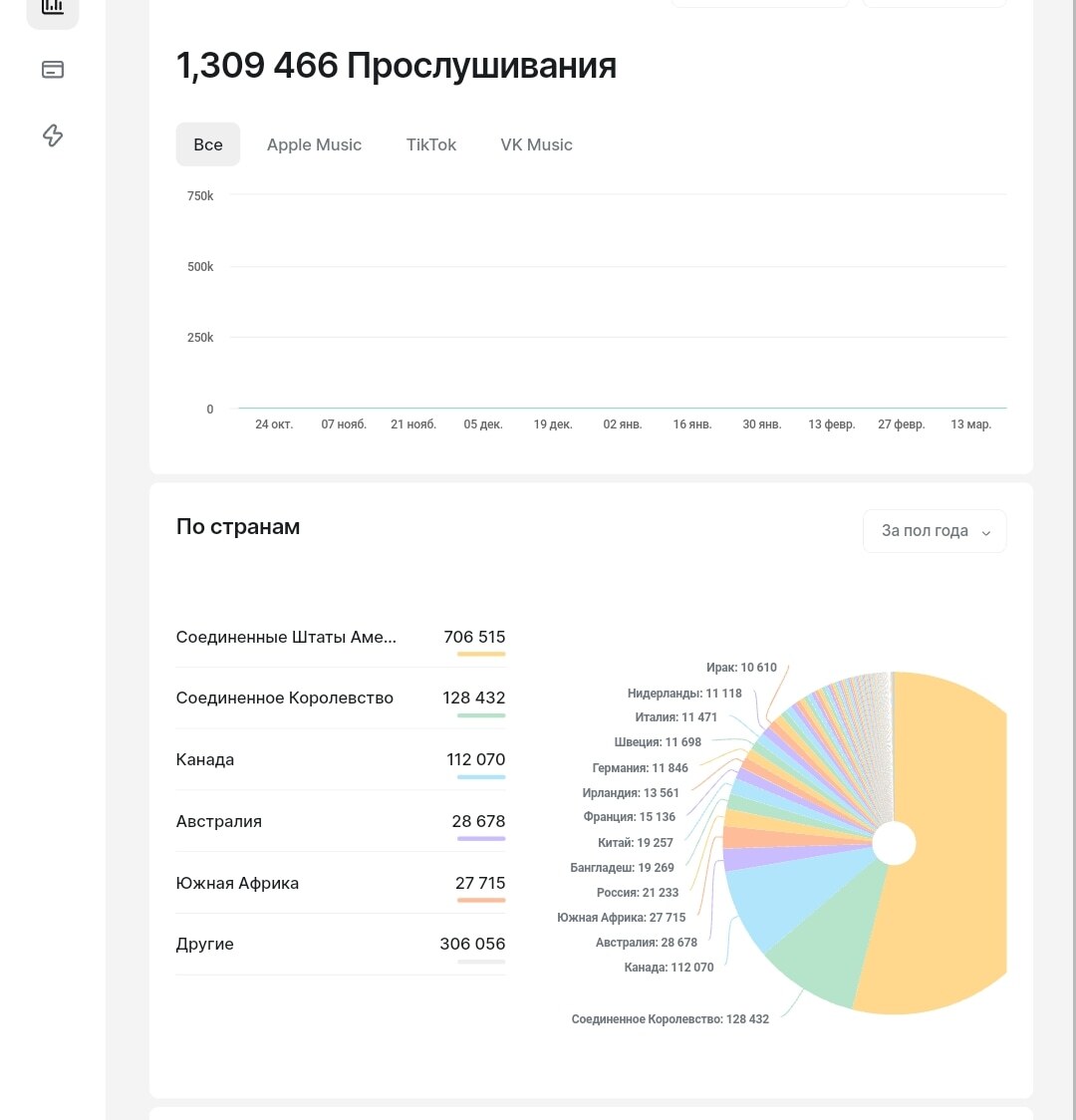Open the За пол года period dropdown
The image size is (1076, 1120).
pos(935,531)
